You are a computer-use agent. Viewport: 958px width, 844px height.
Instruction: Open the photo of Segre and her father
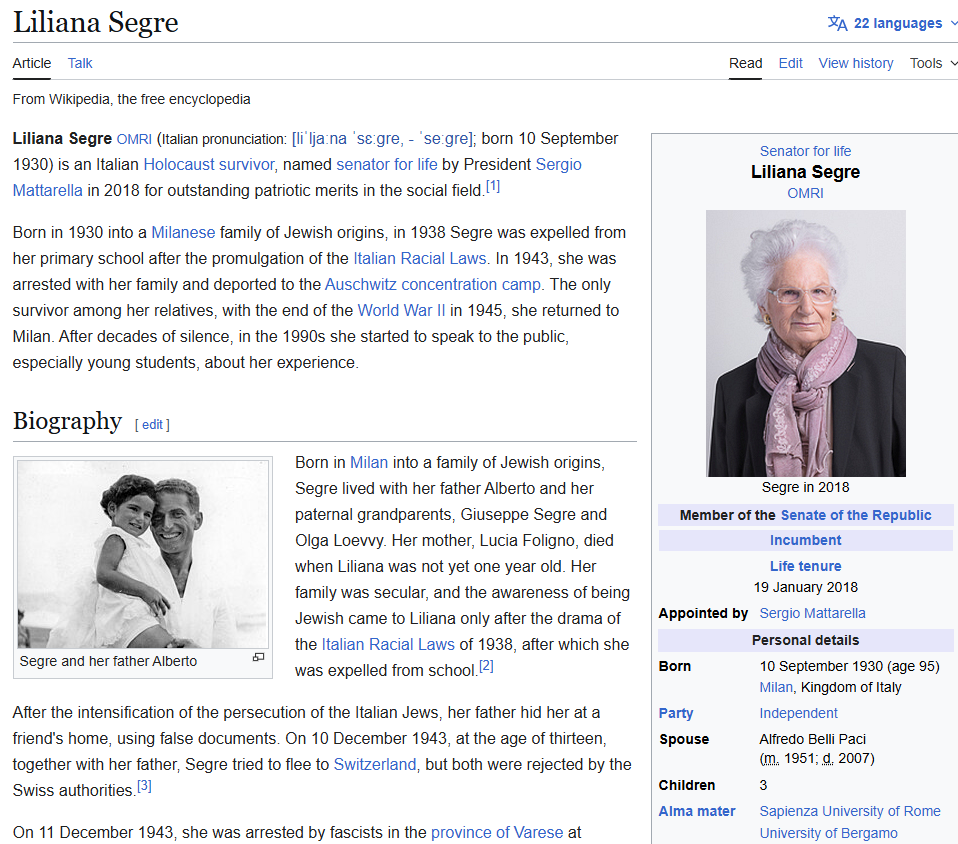(143, 554)
